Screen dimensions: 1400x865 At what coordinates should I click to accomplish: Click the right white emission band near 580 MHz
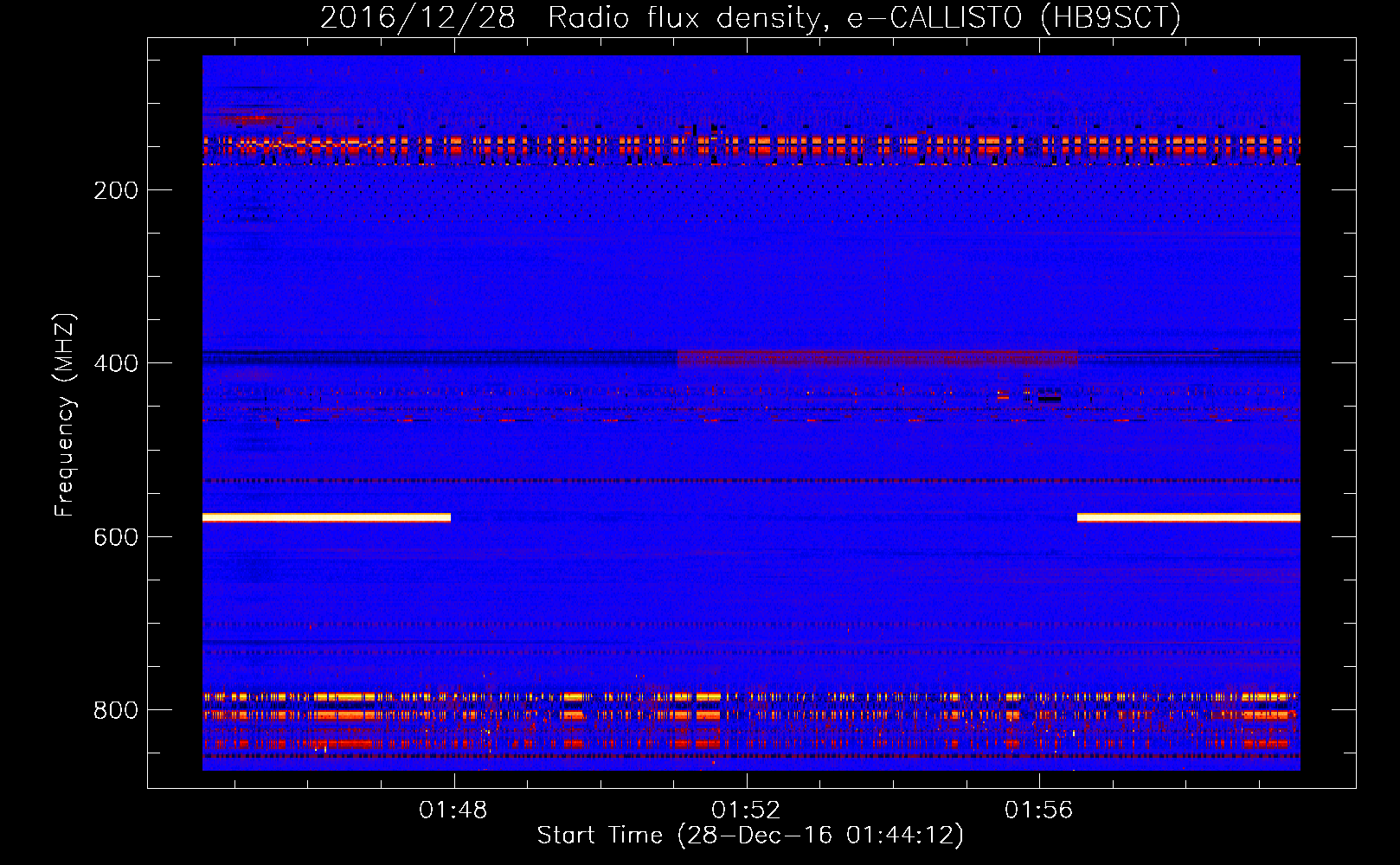tap(1189, 517)
